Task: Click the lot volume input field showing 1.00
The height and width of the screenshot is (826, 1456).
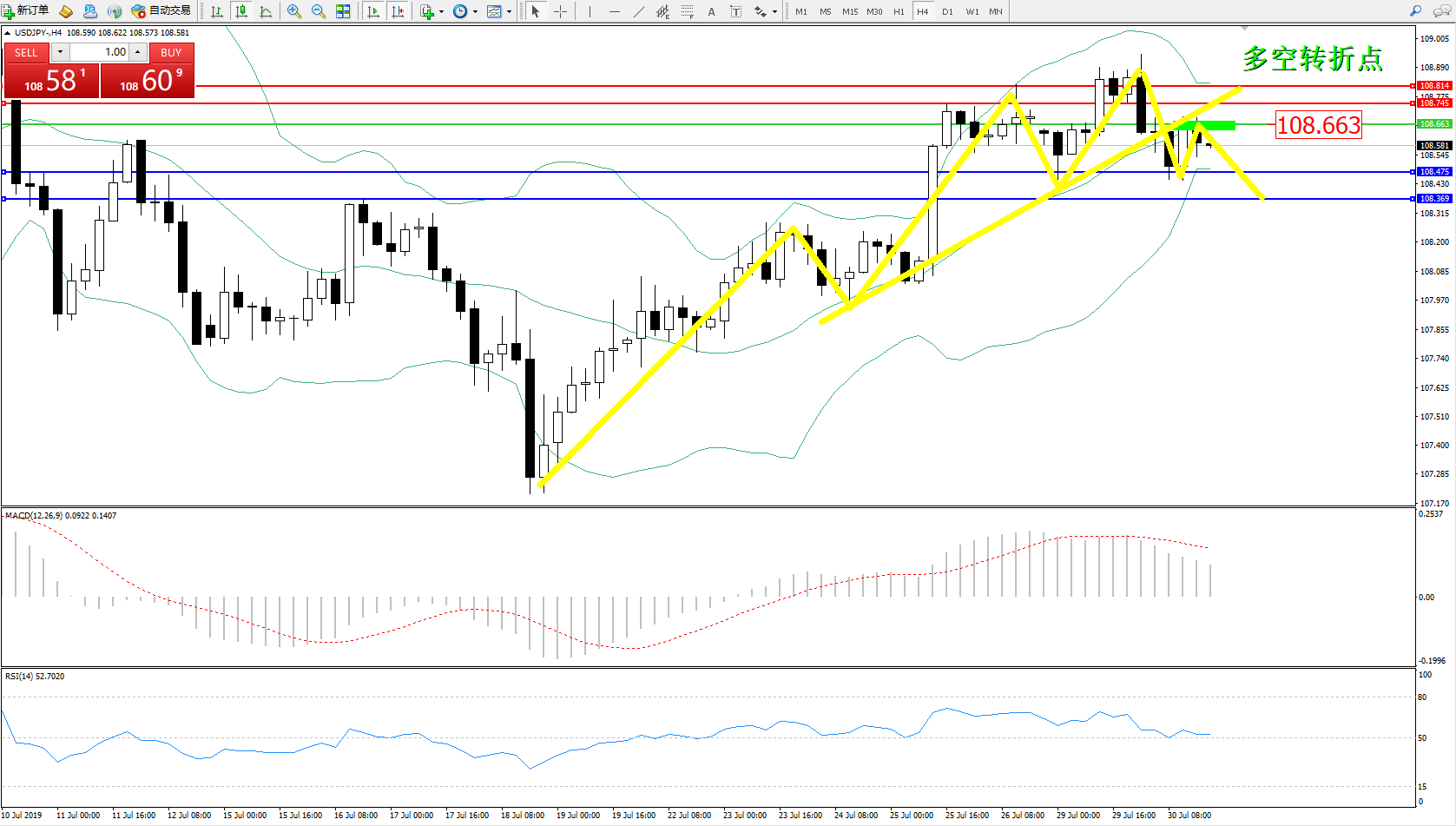Action: coord(100,52)
